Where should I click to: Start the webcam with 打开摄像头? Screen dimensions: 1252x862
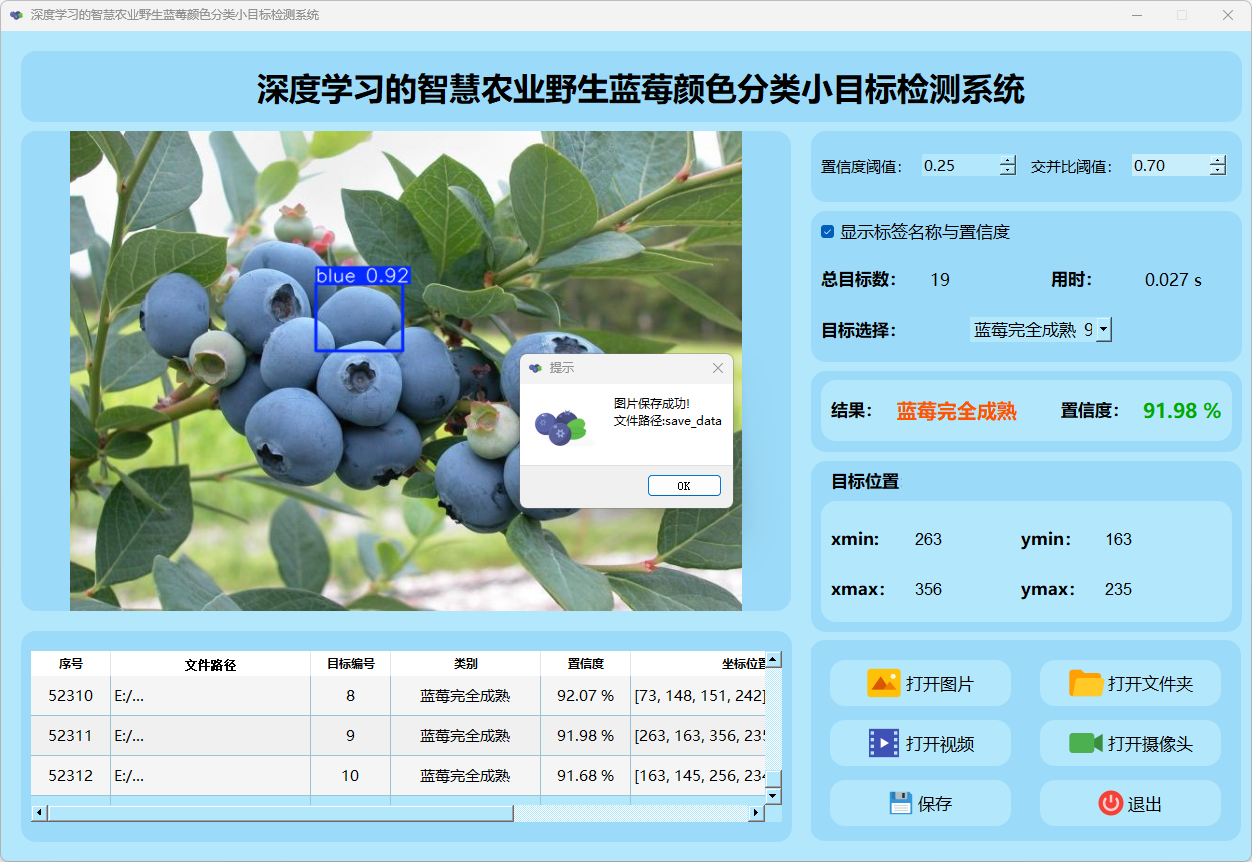click(x=1130, y=743)
